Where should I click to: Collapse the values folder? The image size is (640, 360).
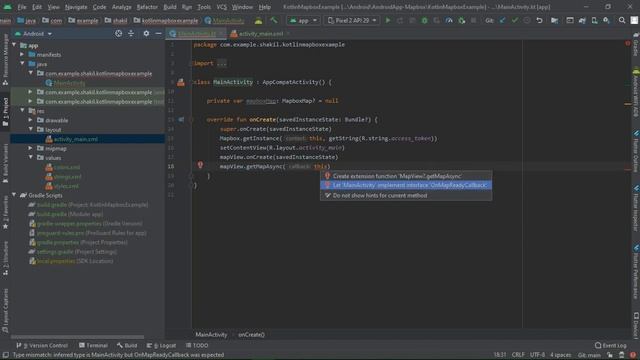[x=31, y=158]
